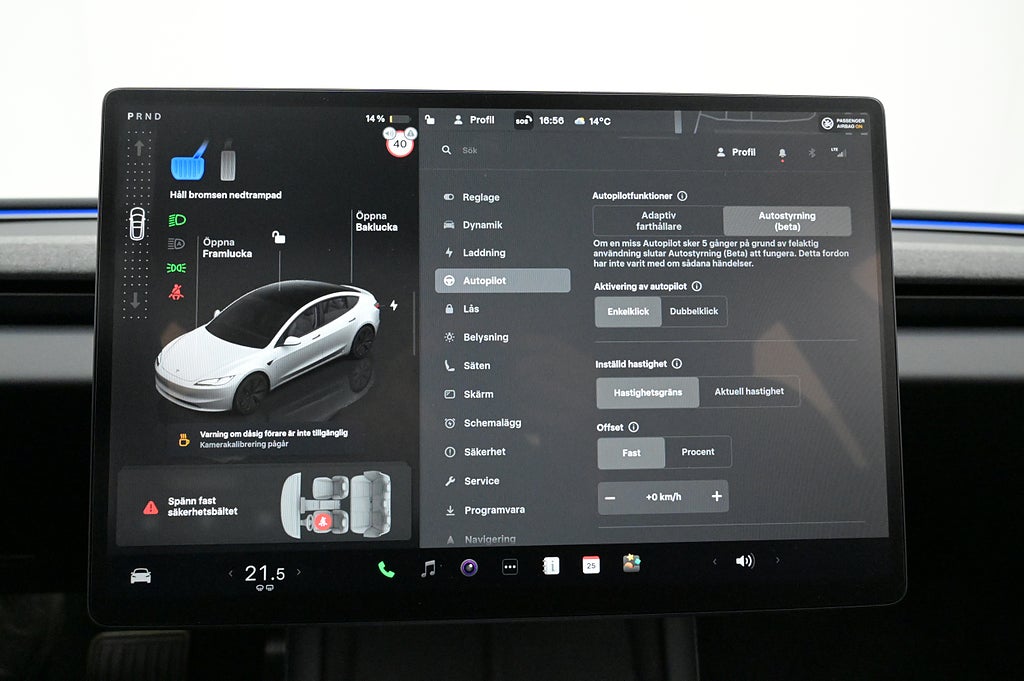
Task: Switch activation to Dubbelklick
Action: 694,311
